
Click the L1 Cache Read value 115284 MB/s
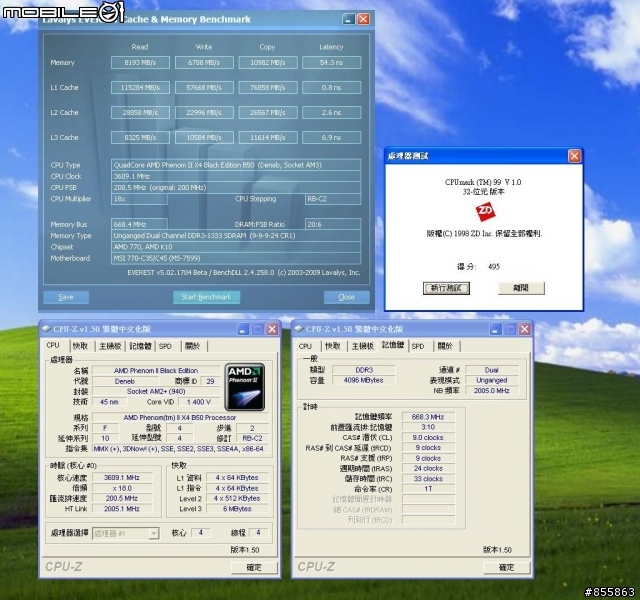[140, 87]
